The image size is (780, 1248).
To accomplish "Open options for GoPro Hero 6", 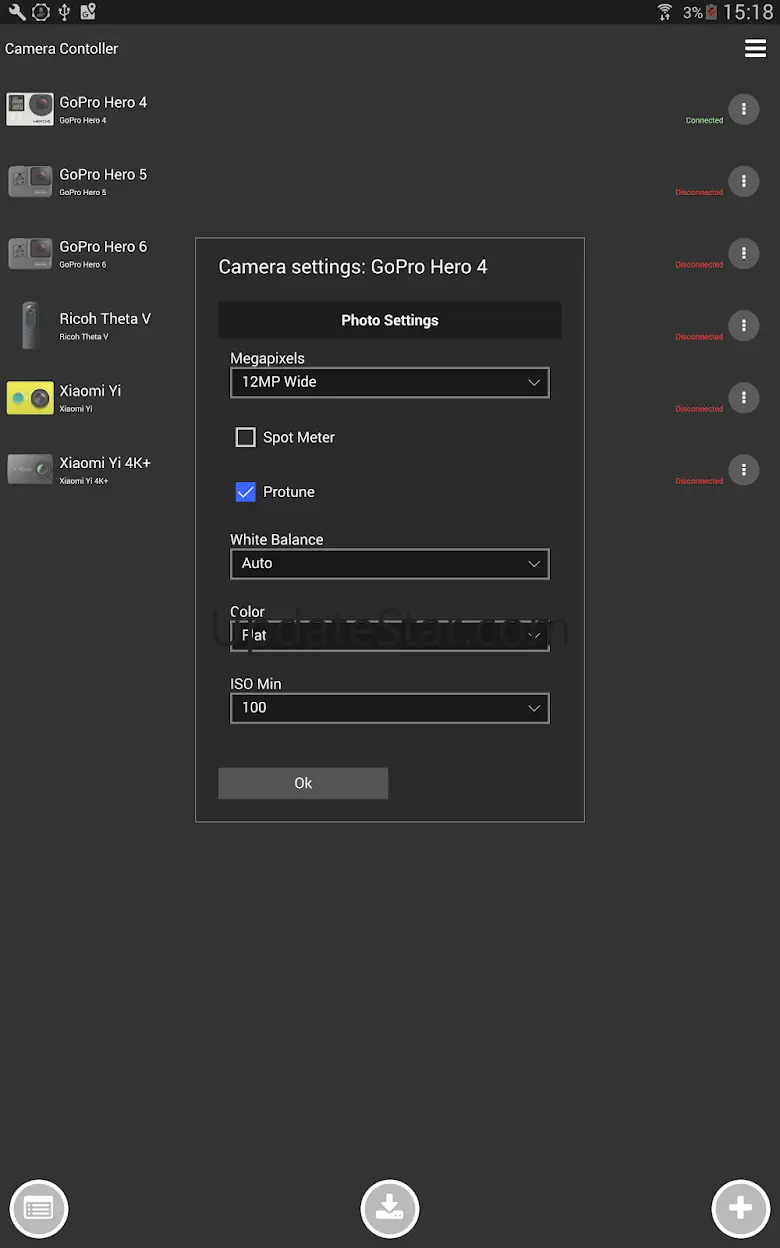I will tap(743, 253).
